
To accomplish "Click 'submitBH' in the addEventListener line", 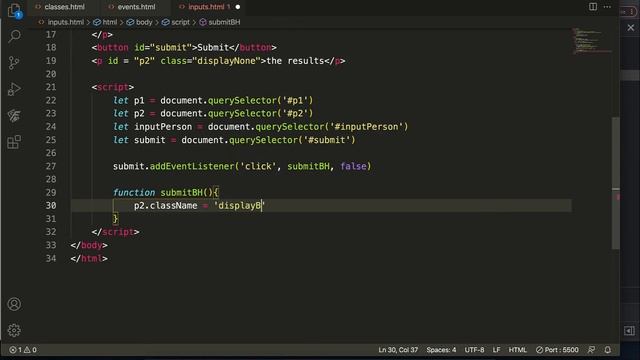I will coord(309,166).
